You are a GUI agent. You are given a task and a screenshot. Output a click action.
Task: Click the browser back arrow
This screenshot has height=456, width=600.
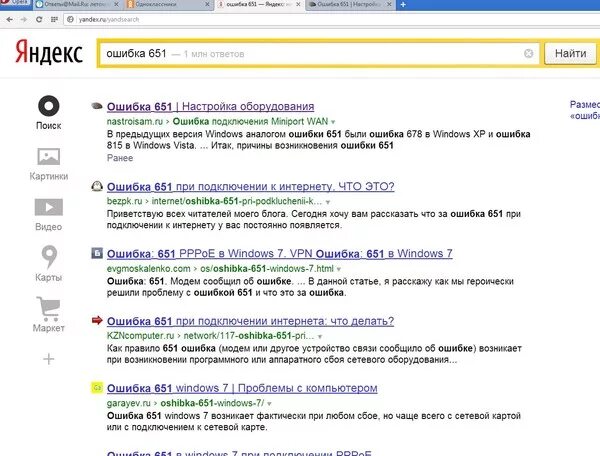tap(10, 19)
